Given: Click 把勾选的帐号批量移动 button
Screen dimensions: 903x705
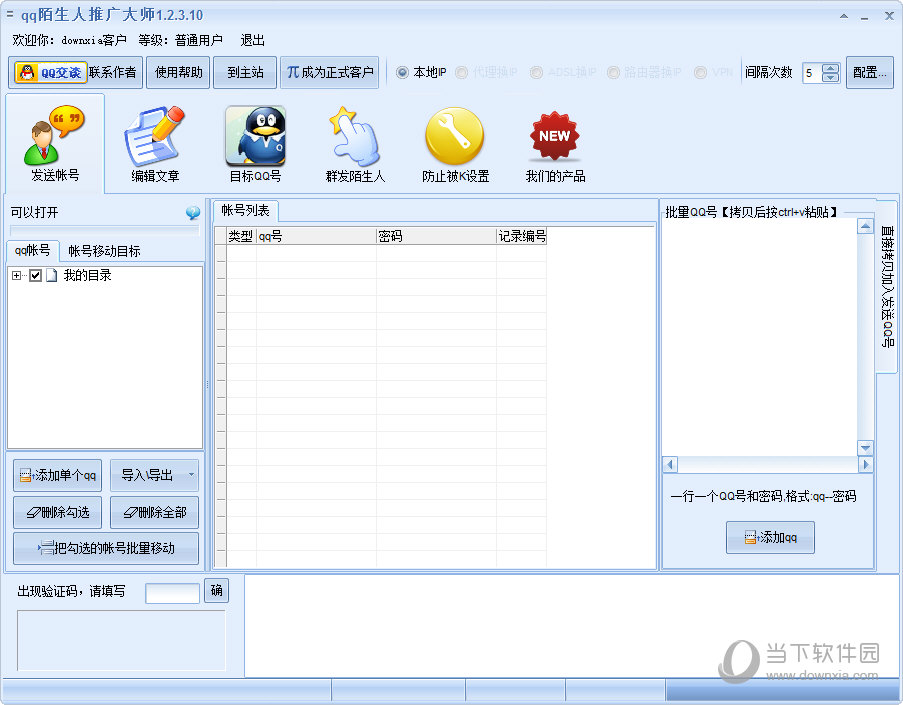Looking at the screenshot, I should (x=106, y=548).
